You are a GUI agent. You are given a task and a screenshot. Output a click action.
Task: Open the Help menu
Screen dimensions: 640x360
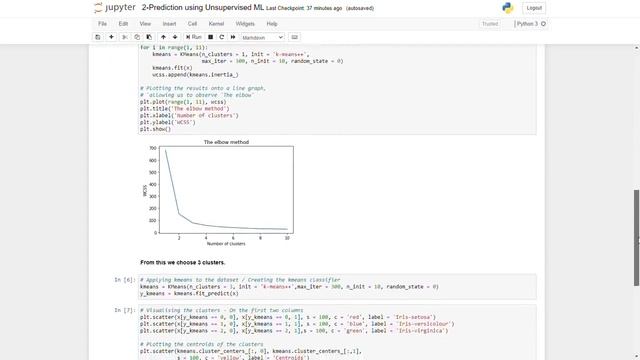(x=272, y=24)
